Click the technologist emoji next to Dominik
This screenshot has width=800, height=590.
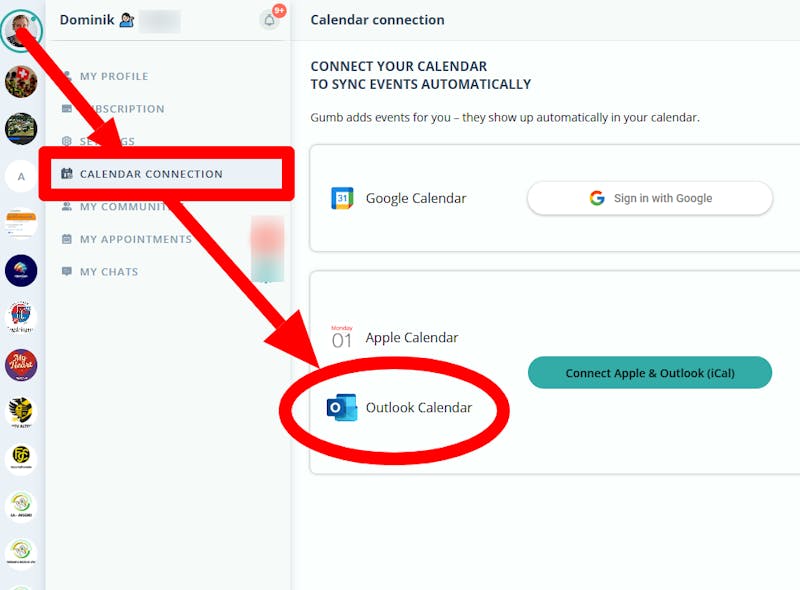point(127,20)
